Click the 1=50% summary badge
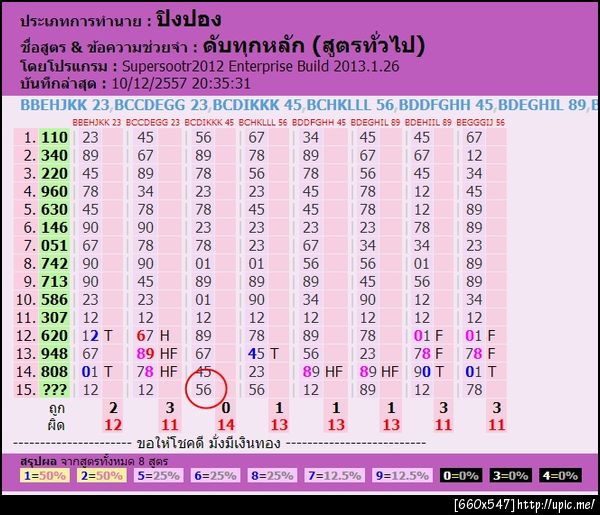Viewport: 600px width, 515px height. click(x=45, y=476)
